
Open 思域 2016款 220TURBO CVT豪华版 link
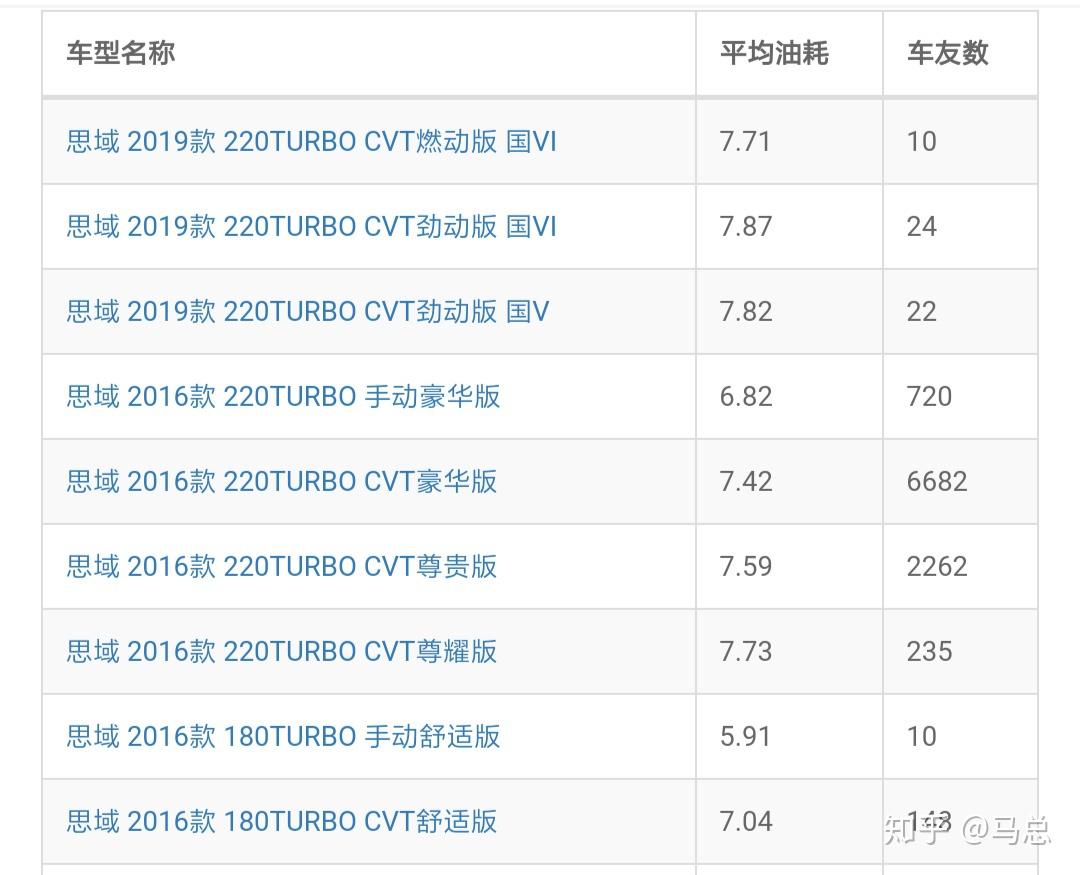coord(282,481)
